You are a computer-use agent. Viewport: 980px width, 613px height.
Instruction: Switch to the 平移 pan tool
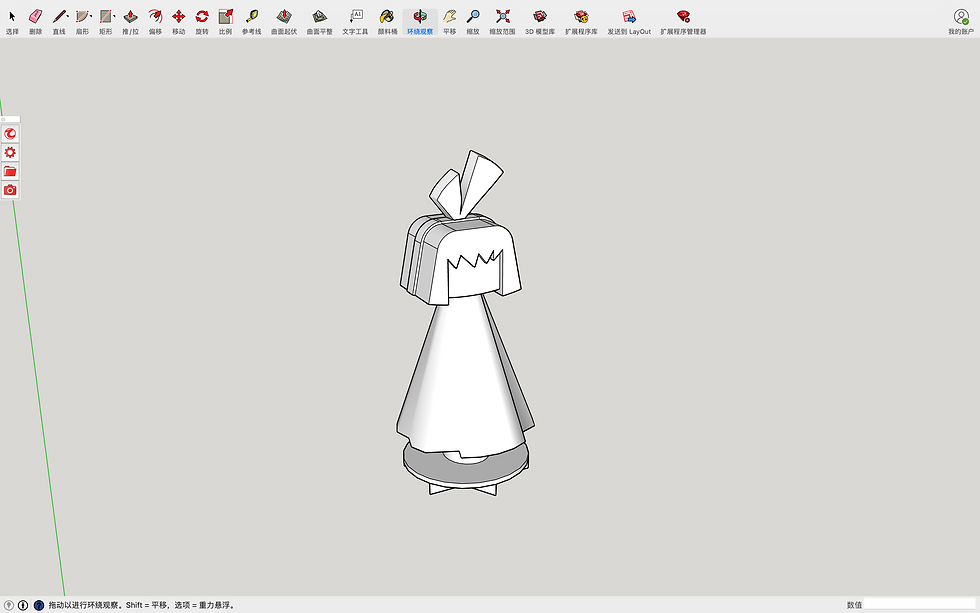click(450, 17)
